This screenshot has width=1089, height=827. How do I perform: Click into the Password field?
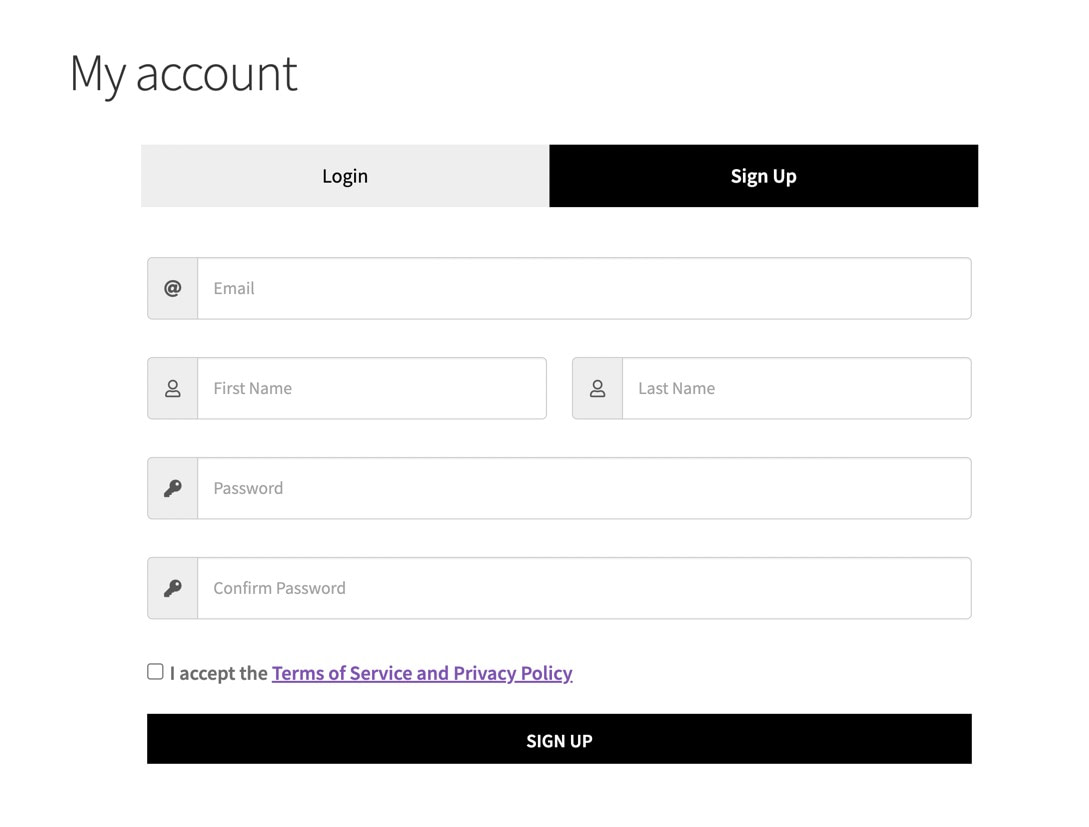[585, 488]
